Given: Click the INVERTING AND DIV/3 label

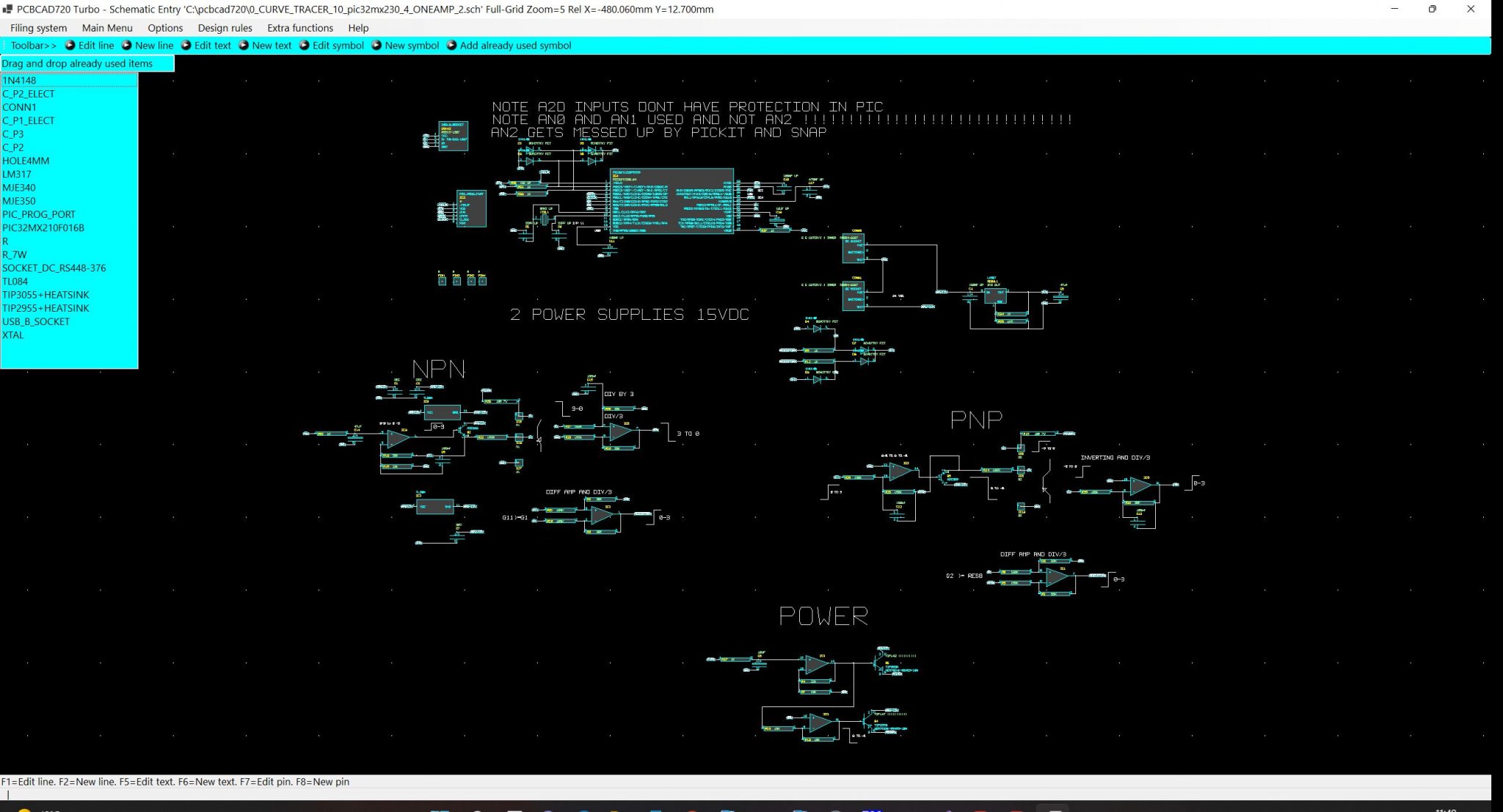Looking at the screenshot, I should 1115,458.
